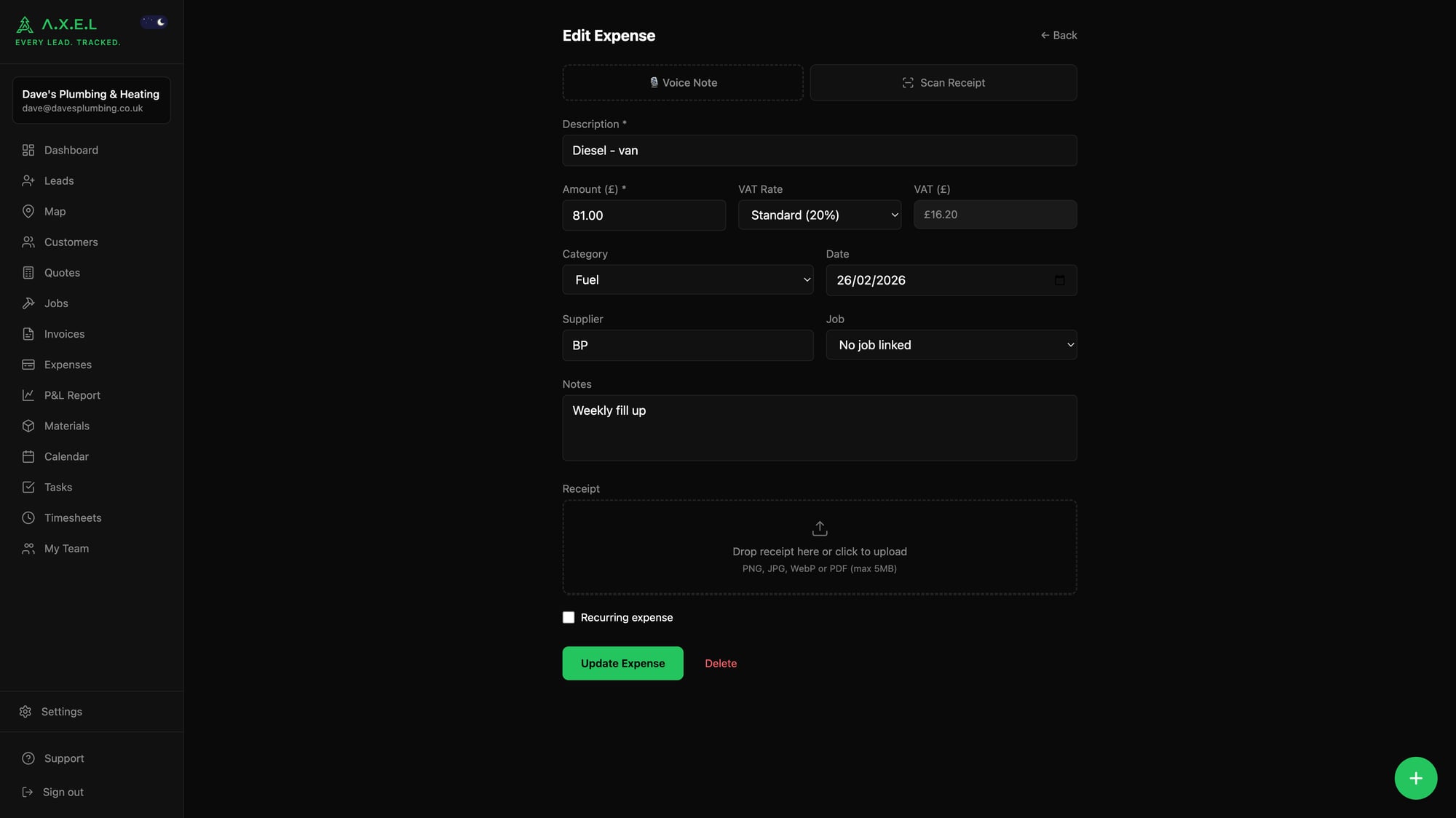The width and height of the screenshot is (1456, 818).
Task: Open the Materials section
Action: tap(67, 426)
